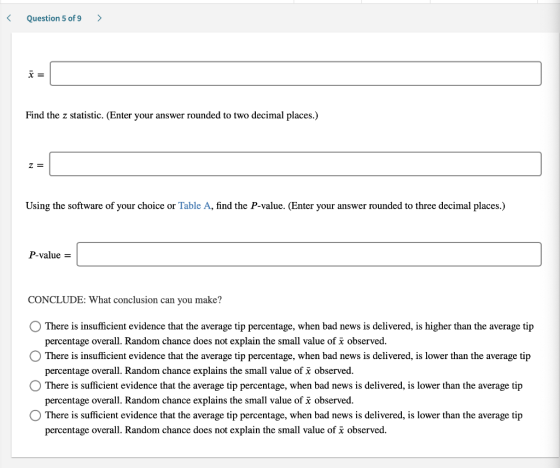The height and width of the screenshot is (468, 560).
Task: Click the Question 5 of 9 label
Action: coord(54,18)
